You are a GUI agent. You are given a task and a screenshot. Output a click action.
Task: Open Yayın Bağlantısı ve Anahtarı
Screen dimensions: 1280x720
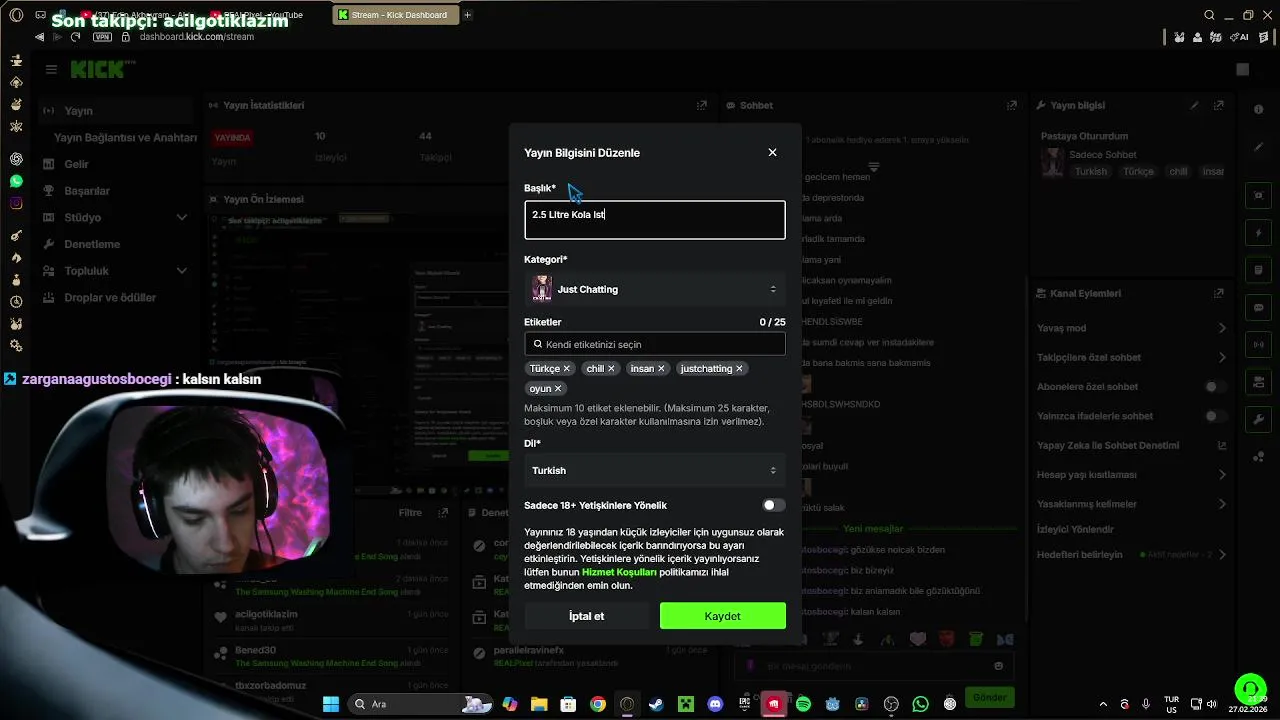125,138
